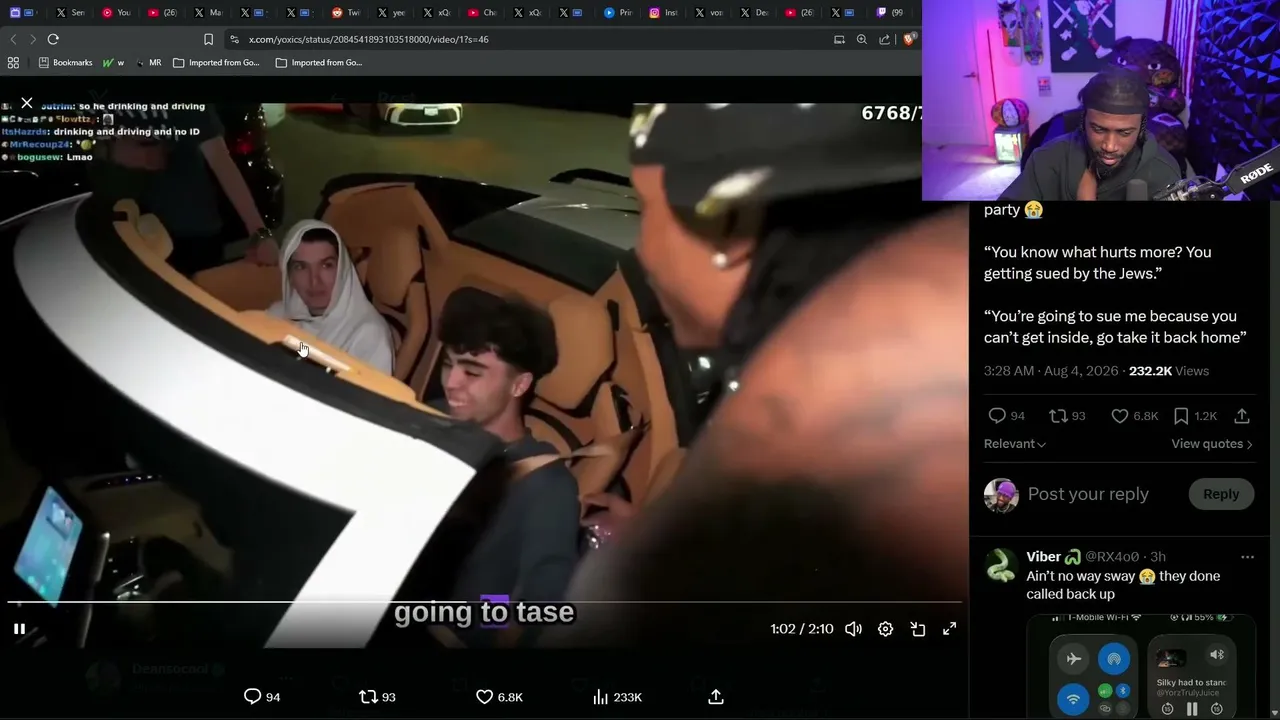Viewport: 1280px width, 720px height.
Task: Go forward in browser history
Action: point(33,39)
